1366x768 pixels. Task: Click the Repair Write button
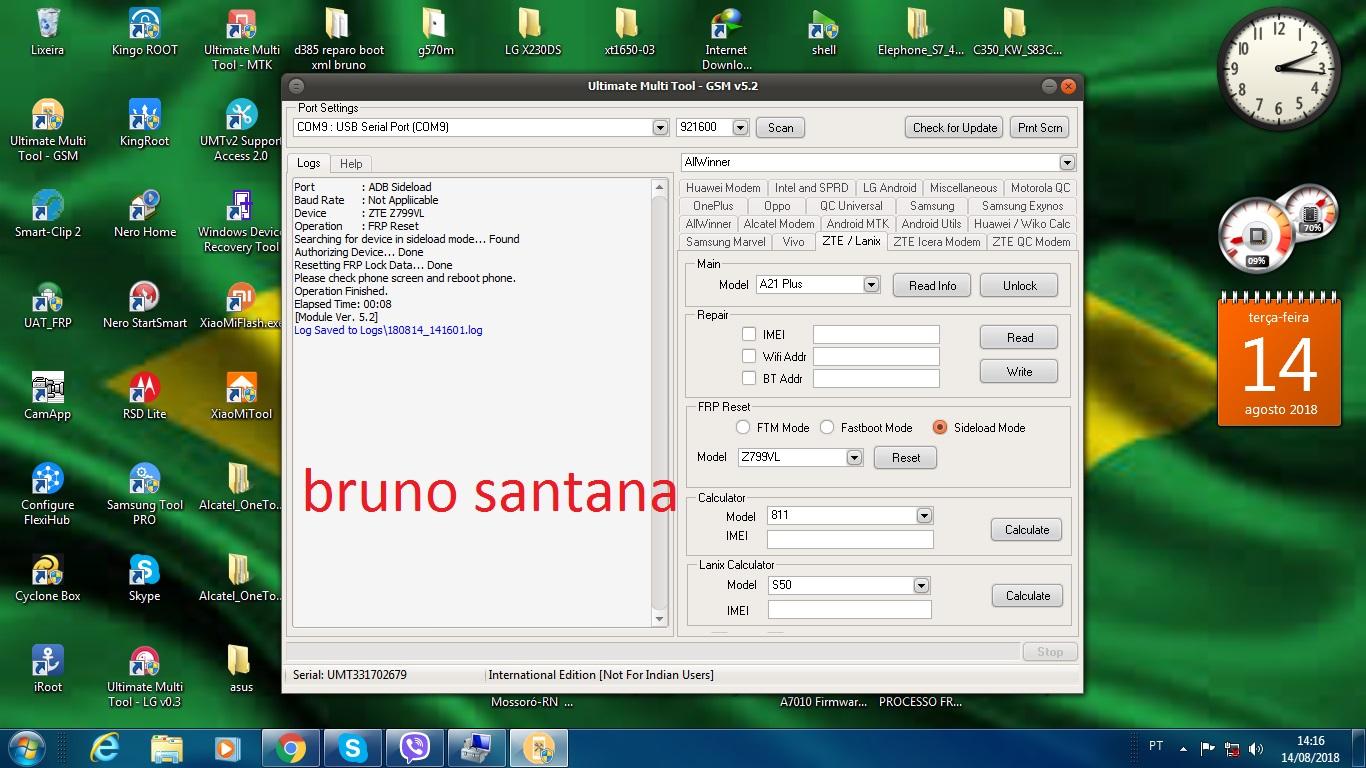click(1019, 372)
